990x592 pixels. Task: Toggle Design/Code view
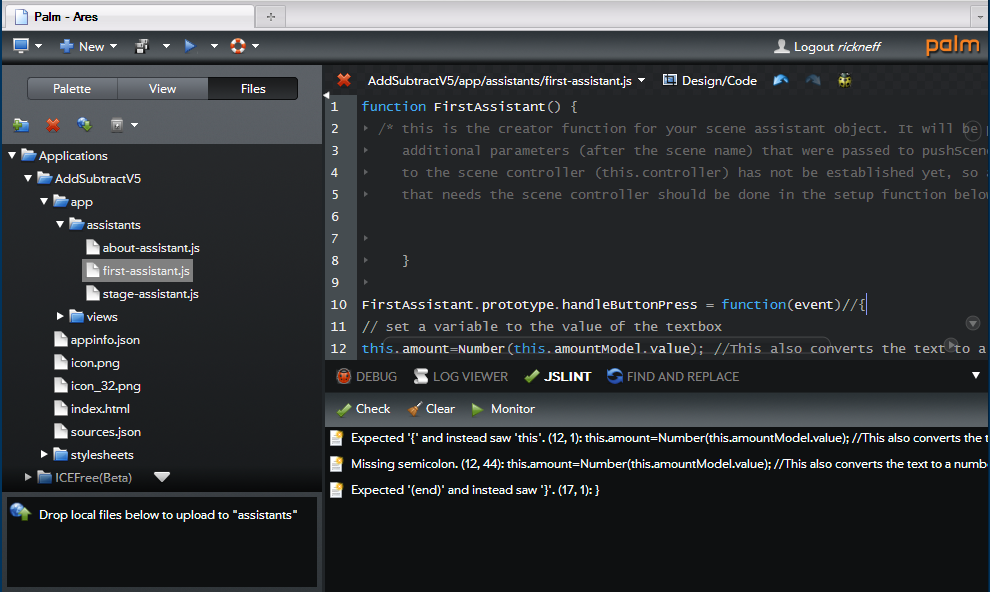[x=710, y=80]
